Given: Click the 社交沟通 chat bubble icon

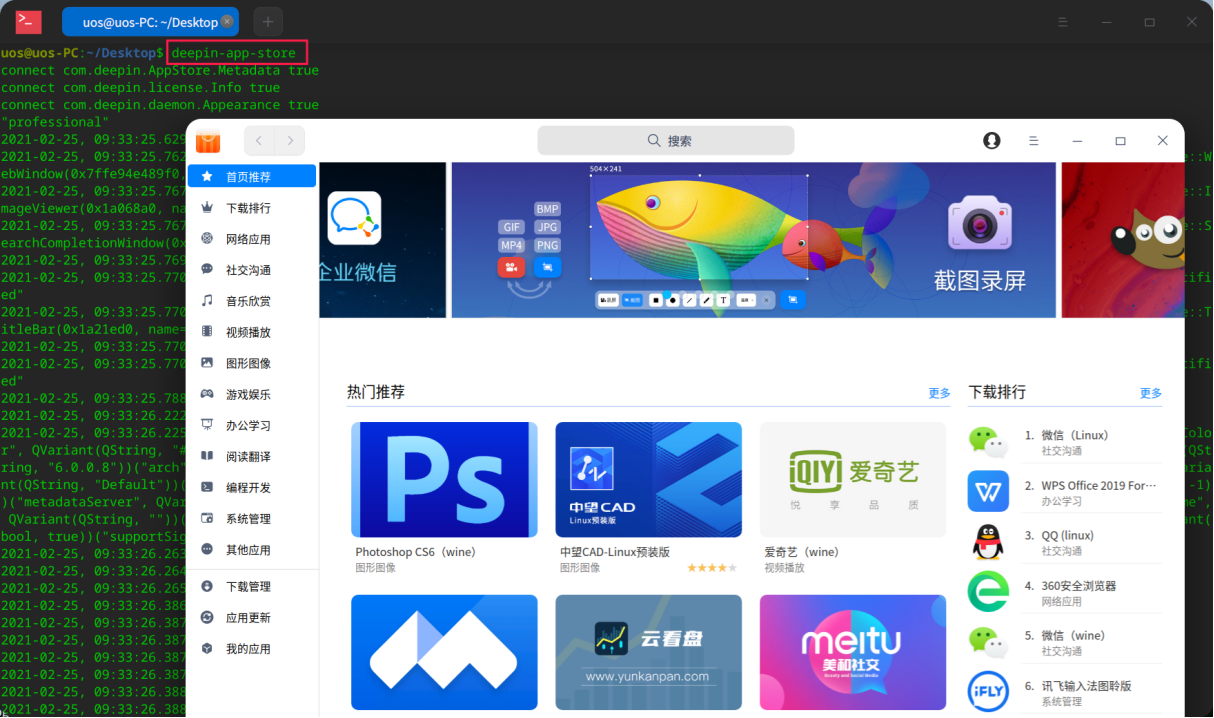Looking at the screenshot, I should click(x=207, y=270).
